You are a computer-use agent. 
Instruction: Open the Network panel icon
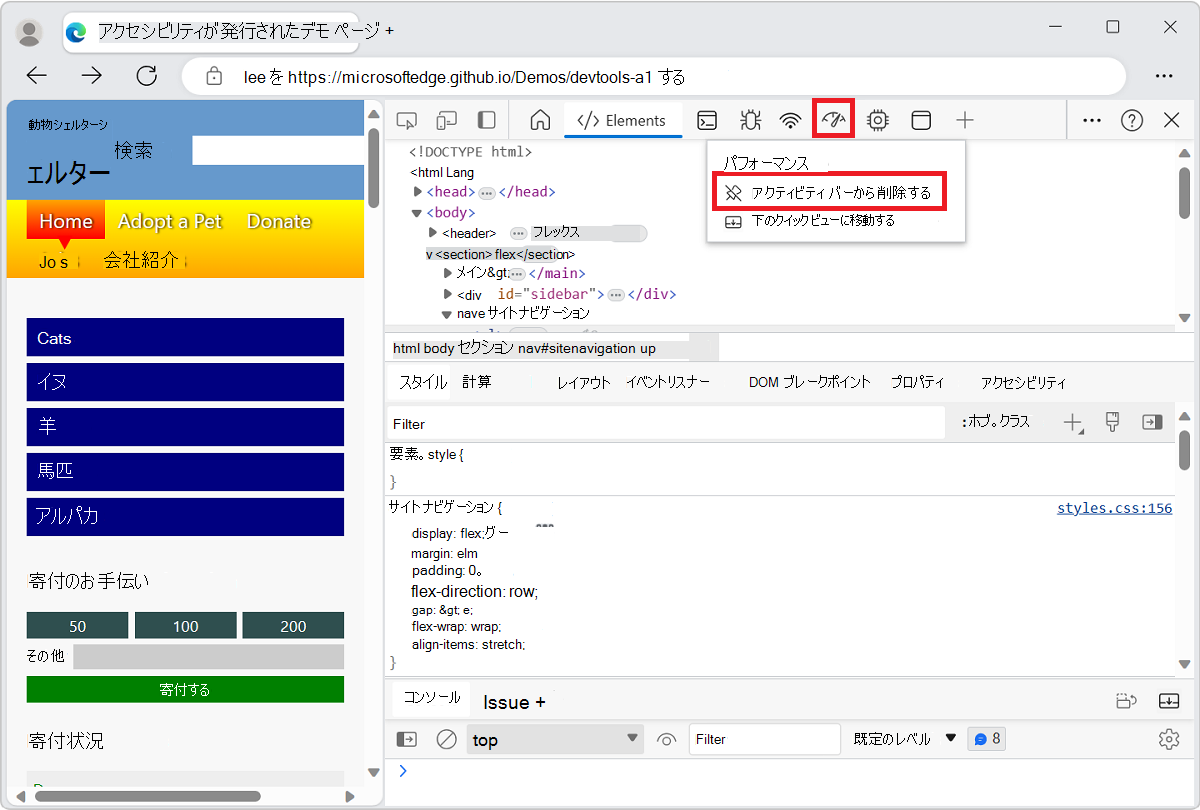[x=791, y=120]
